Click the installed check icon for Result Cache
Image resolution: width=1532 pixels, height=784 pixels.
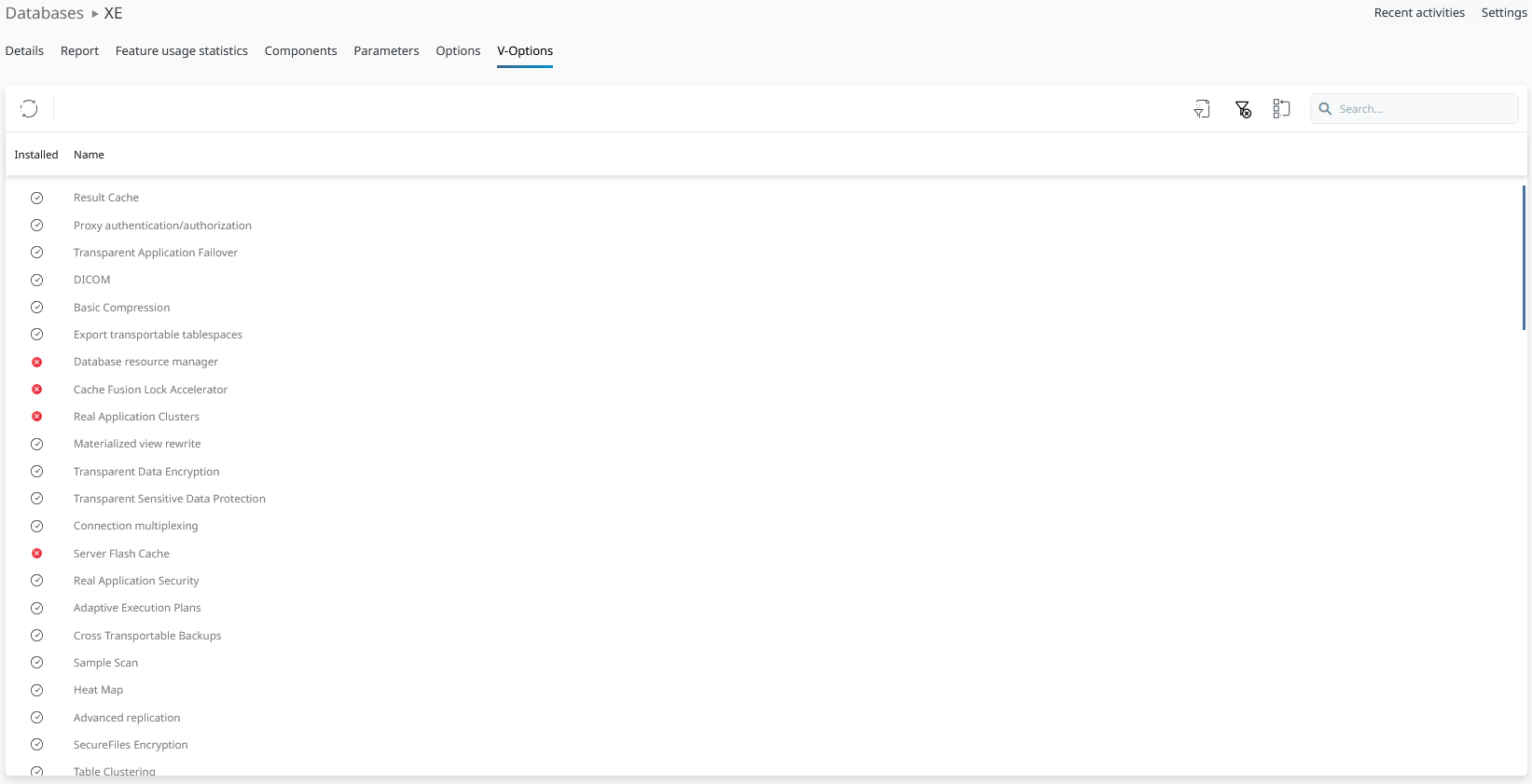point(37,198)
